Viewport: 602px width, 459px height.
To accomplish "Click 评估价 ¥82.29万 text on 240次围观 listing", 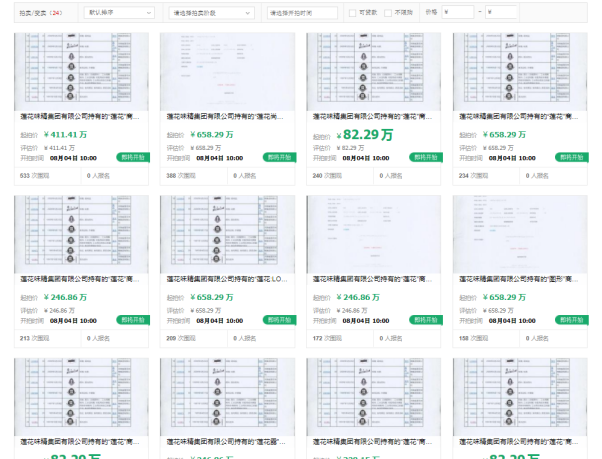I will coord(338,148).
